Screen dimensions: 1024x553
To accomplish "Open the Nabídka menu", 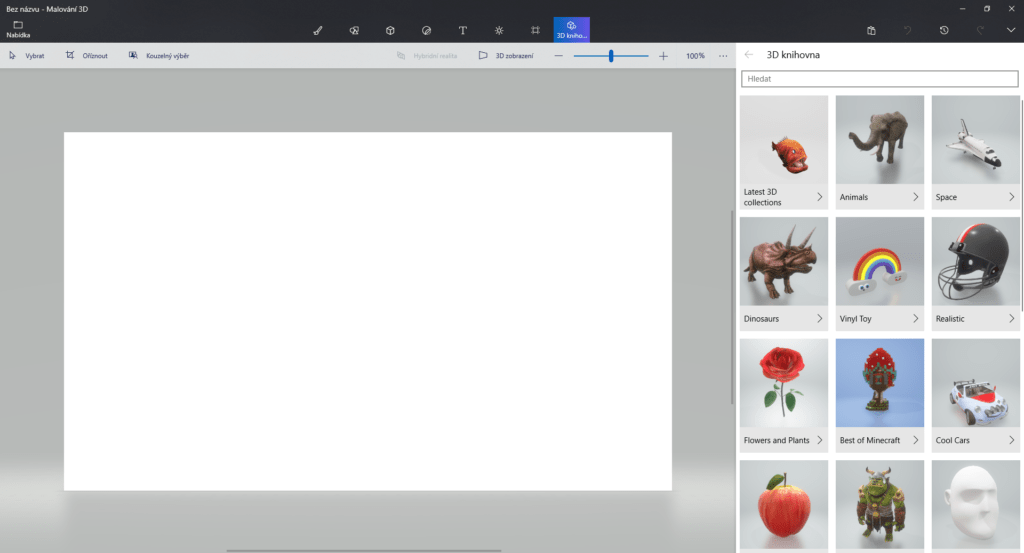I will pos(18,29).
